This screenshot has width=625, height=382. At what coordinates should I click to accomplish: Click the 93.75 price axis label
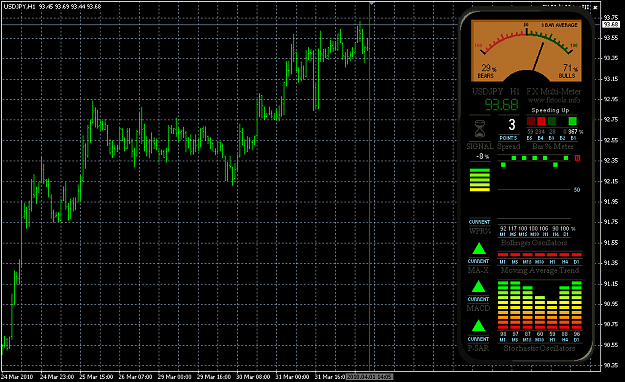tap(611, 17)
